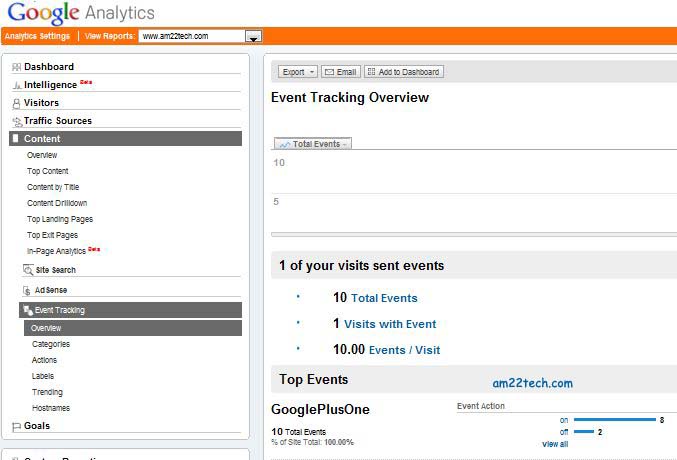
Task: Click the Google Analytics logo
Action: pos(81,13)
